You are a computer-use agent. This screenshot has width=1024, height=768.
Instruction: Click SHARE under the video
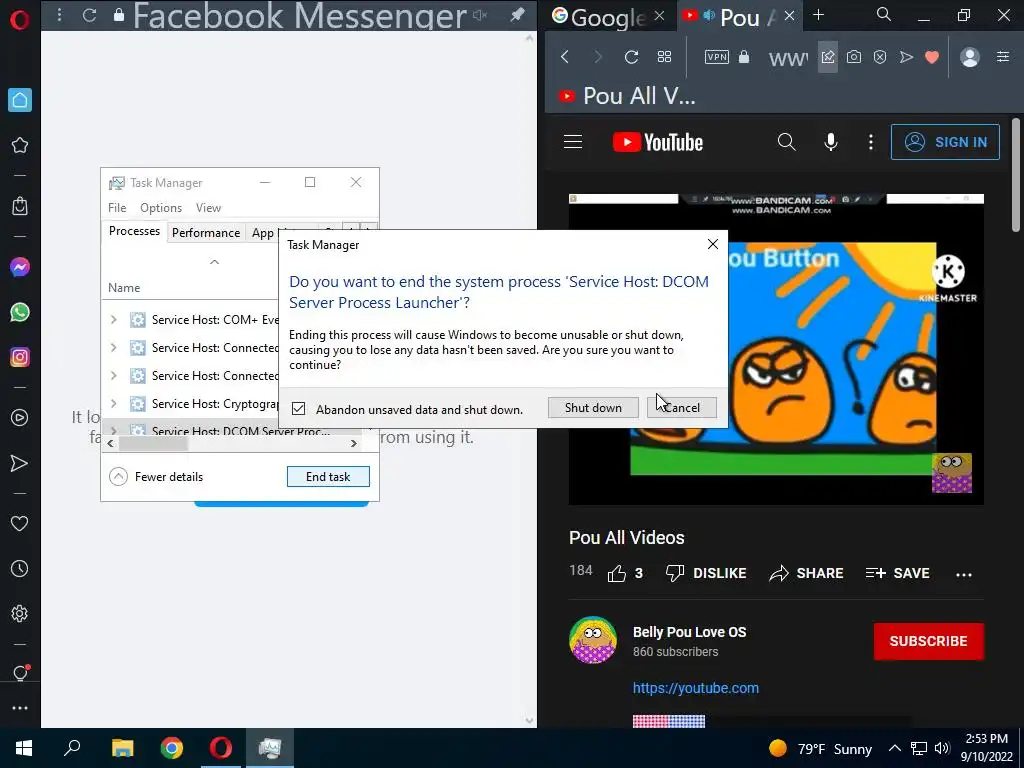[x=806, y=573]
